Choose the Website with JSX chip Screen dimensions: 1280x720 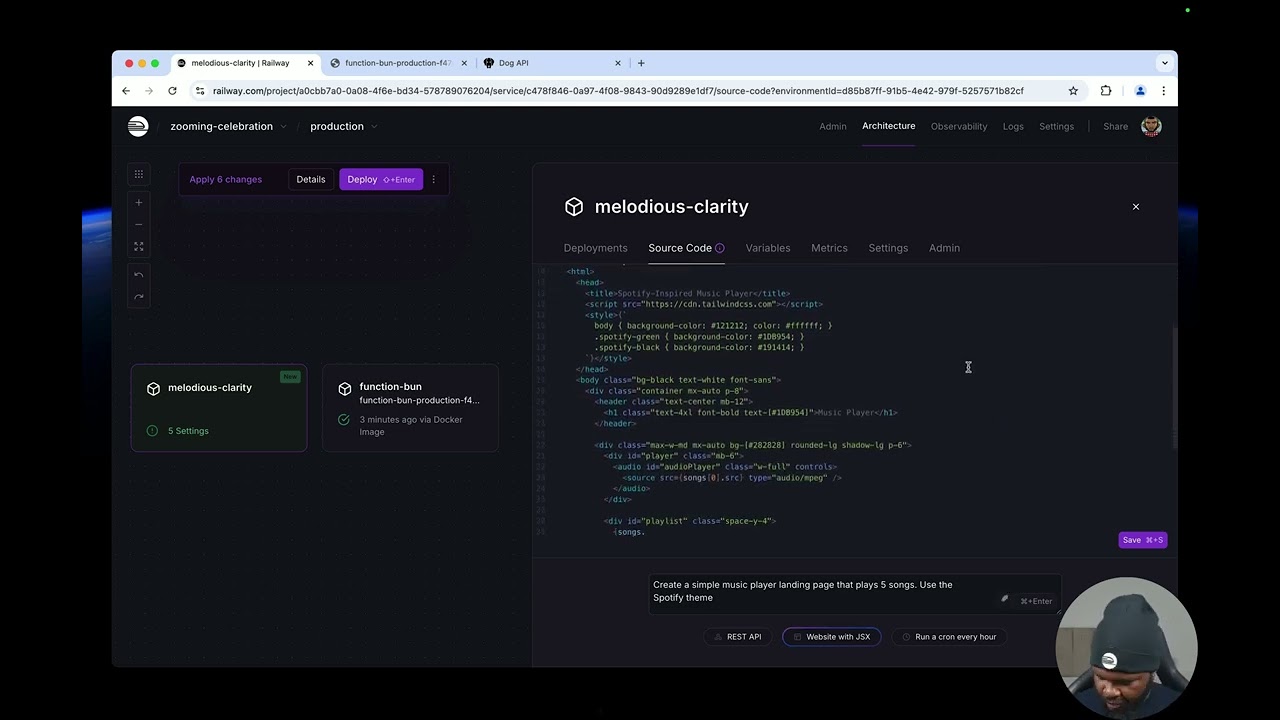click(x=831, y=637)
